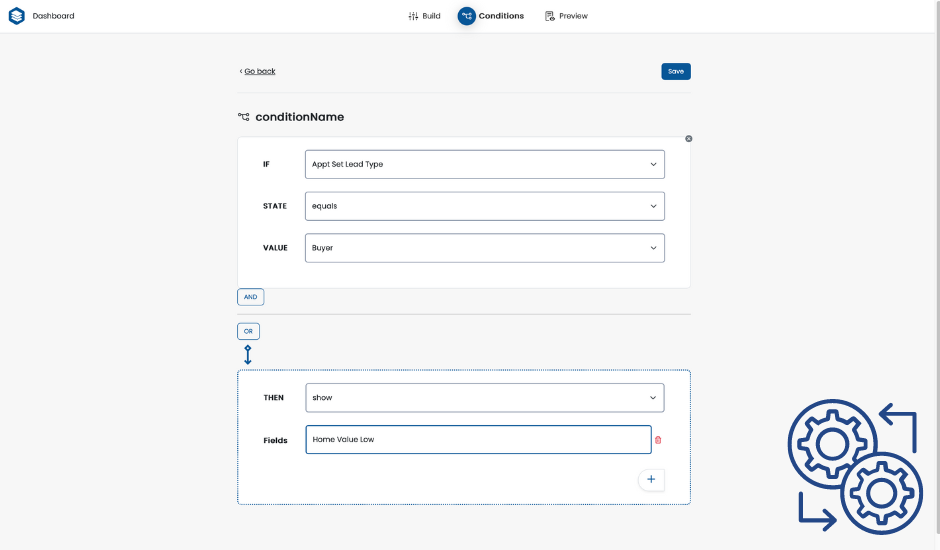Remove condition block with X icon
The height and width of the screenshot is (550, 940).
[688, 139]
